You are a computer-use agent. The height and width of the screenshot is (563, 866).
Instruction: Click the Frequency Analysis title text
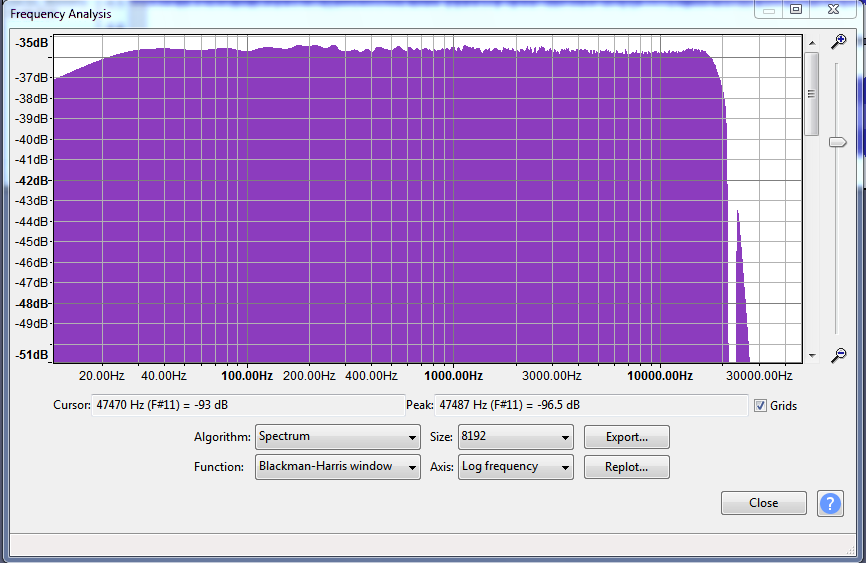[61, 14]
